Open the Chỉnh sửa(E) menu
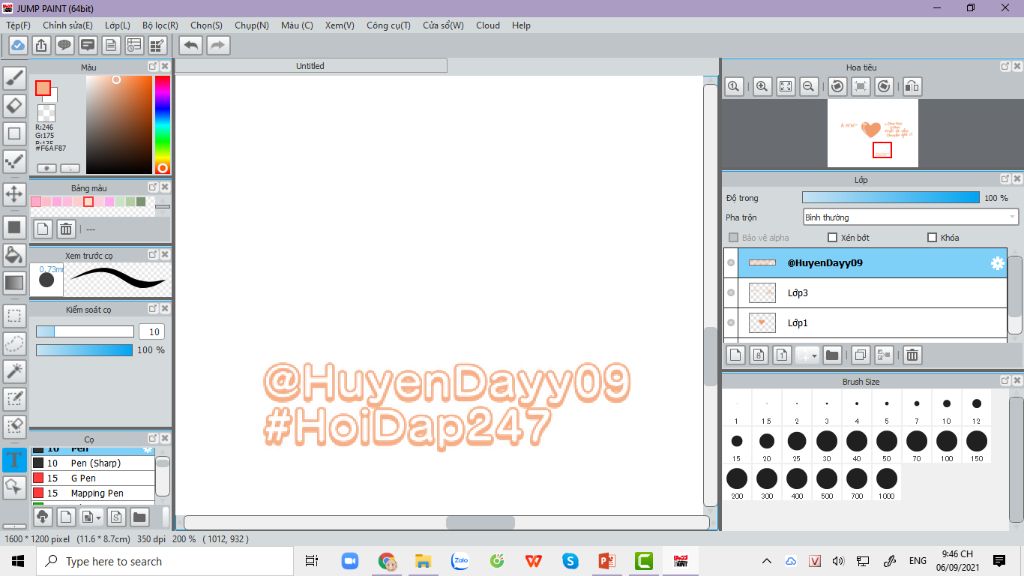 coord(67,25)
